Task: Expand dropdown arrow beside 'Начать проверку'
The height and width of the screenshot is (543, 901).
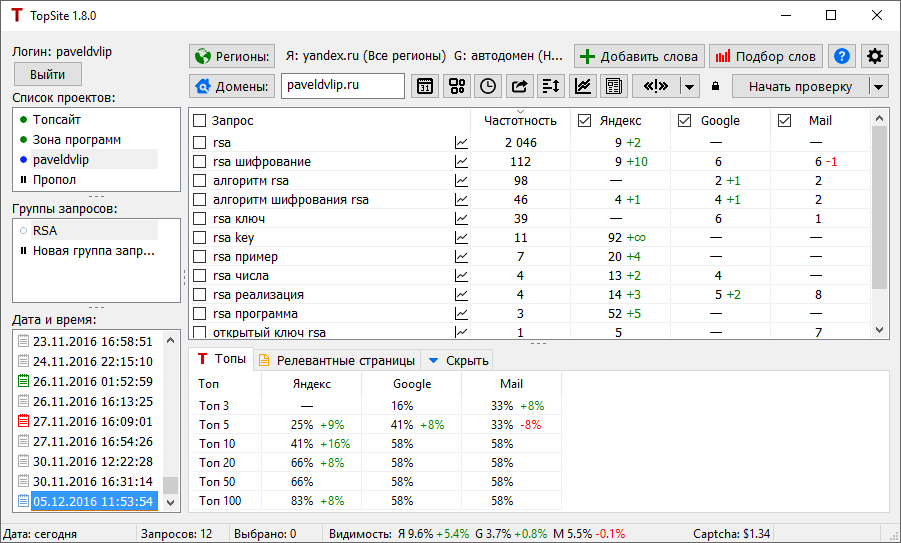Action: (879, 87)
